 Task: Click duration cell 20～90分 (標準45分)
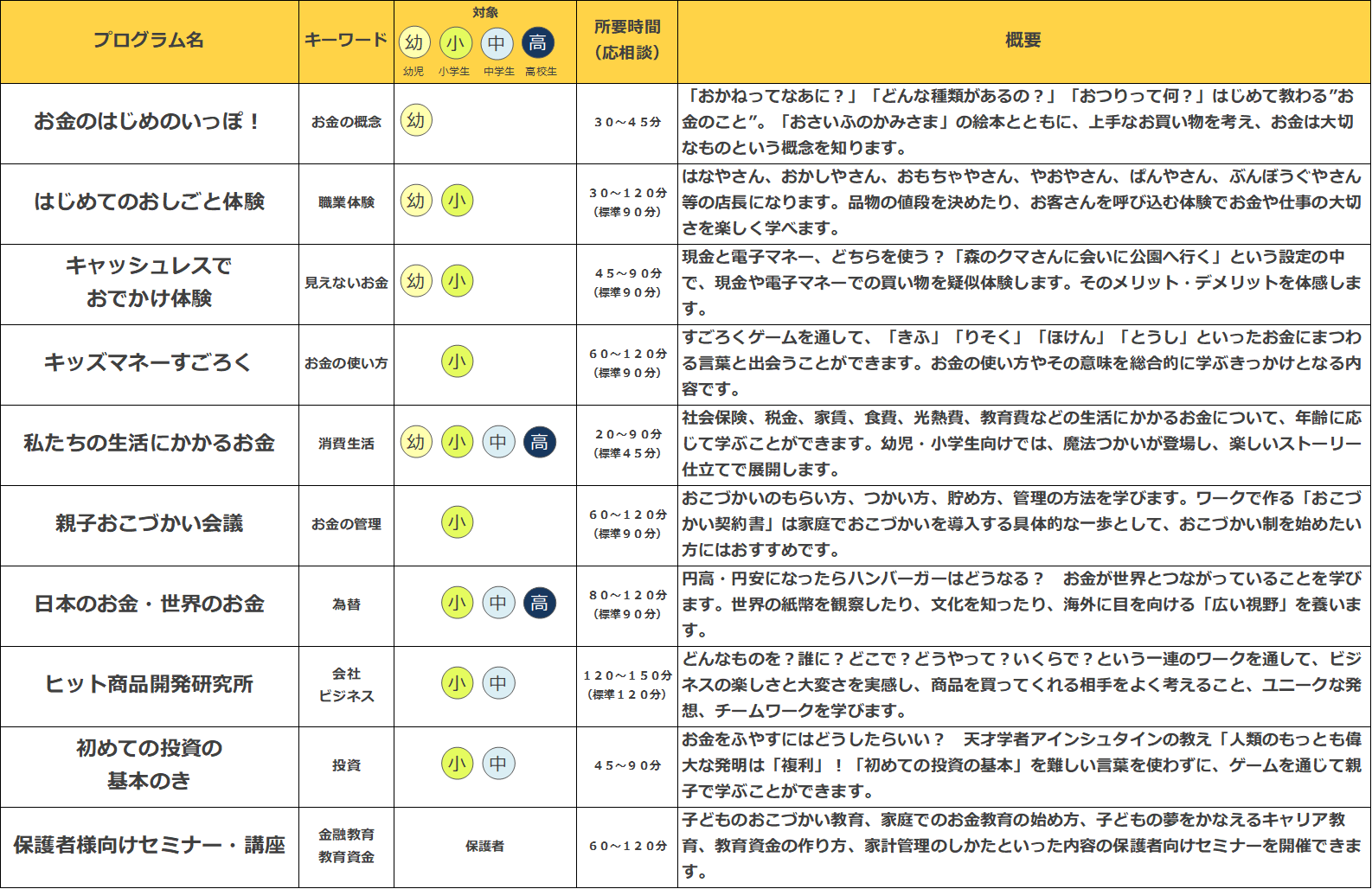click(627, 444)
